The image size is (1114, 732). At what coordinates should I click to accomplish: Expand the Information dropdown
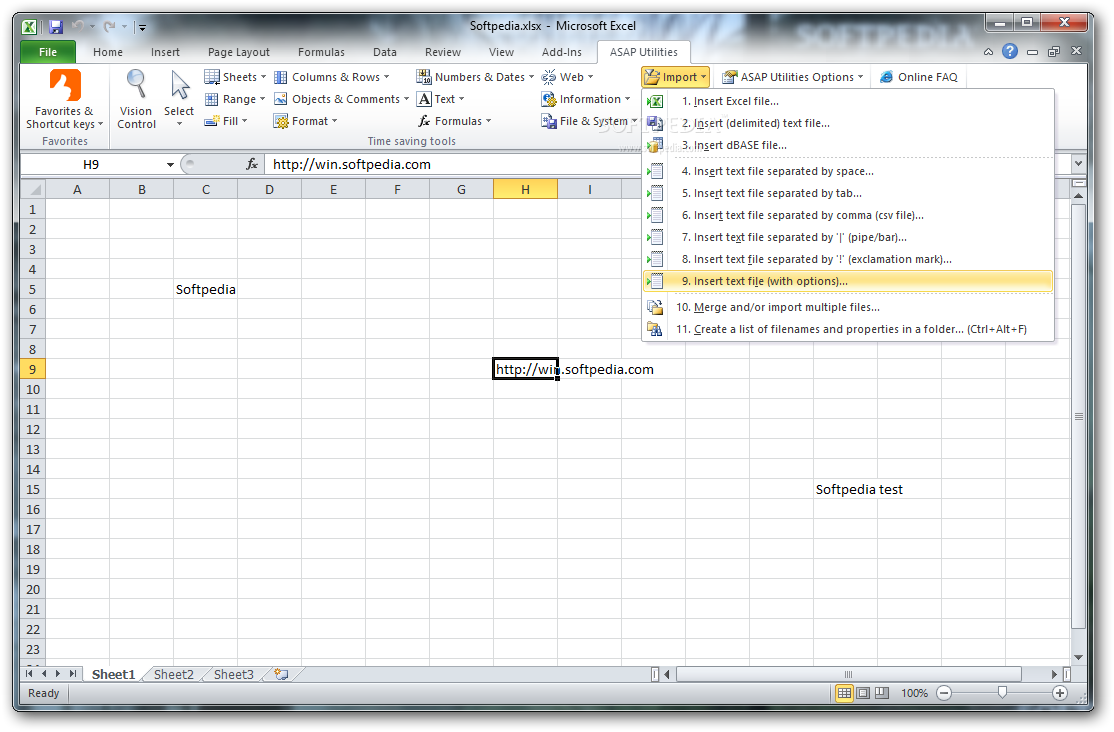click(x=586, y=99)
